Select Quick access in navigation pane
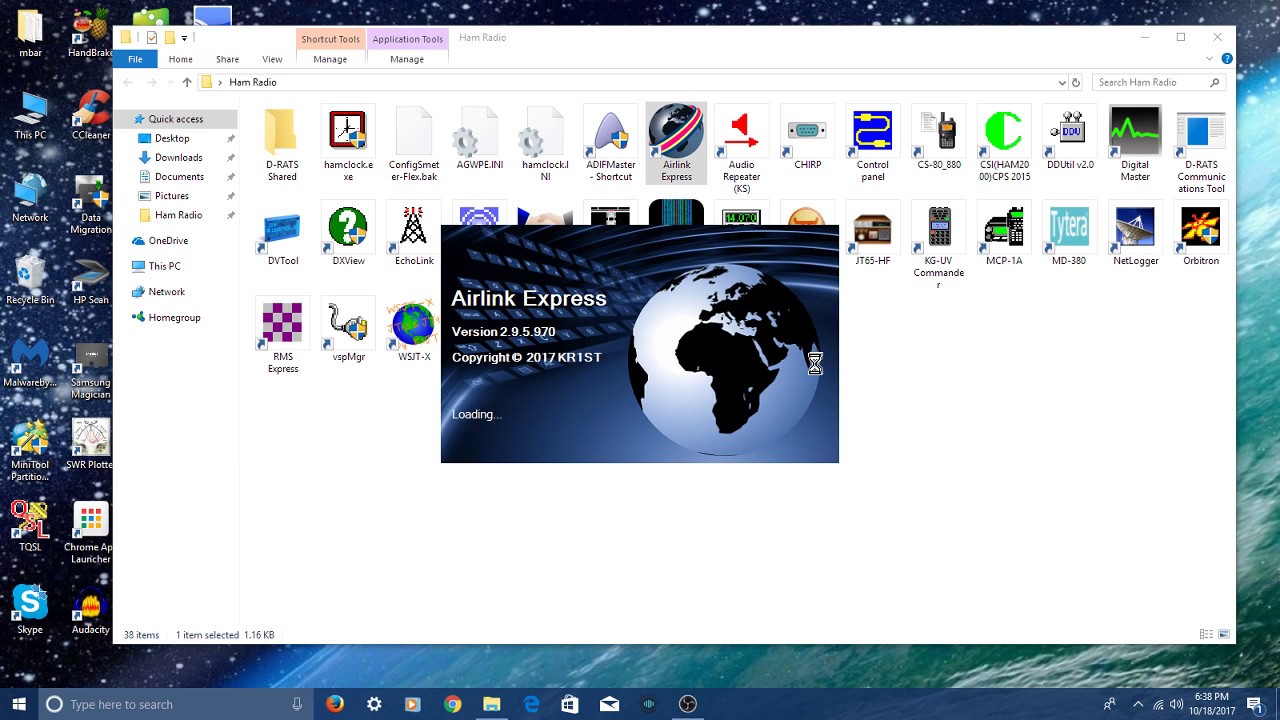 click(175, 119)
